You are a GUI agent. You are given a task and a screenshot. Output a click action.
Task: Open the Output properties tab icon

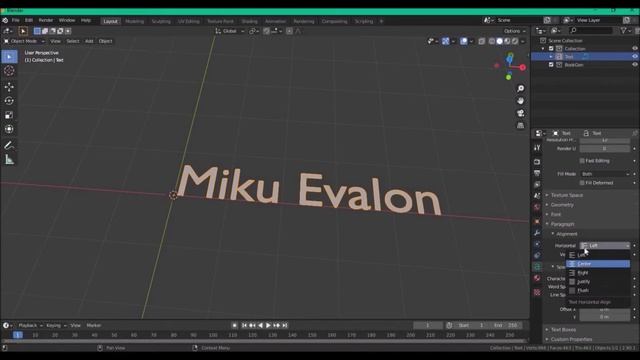point(537,173)
